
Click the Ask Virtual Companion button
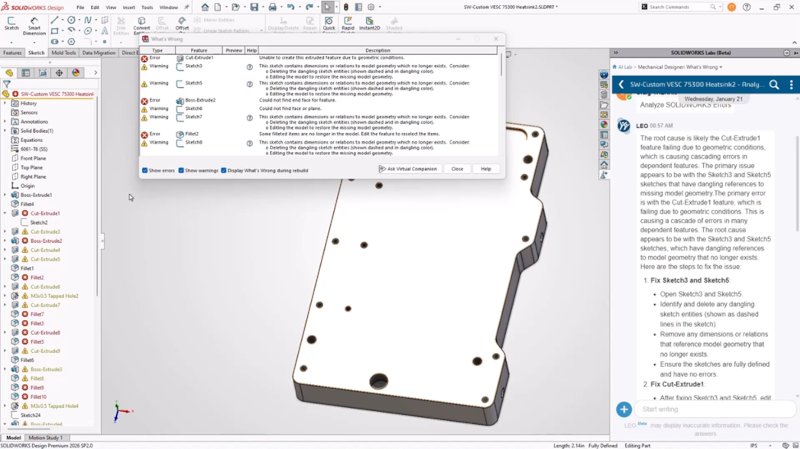pyautogui.click(x=408, y=169)
